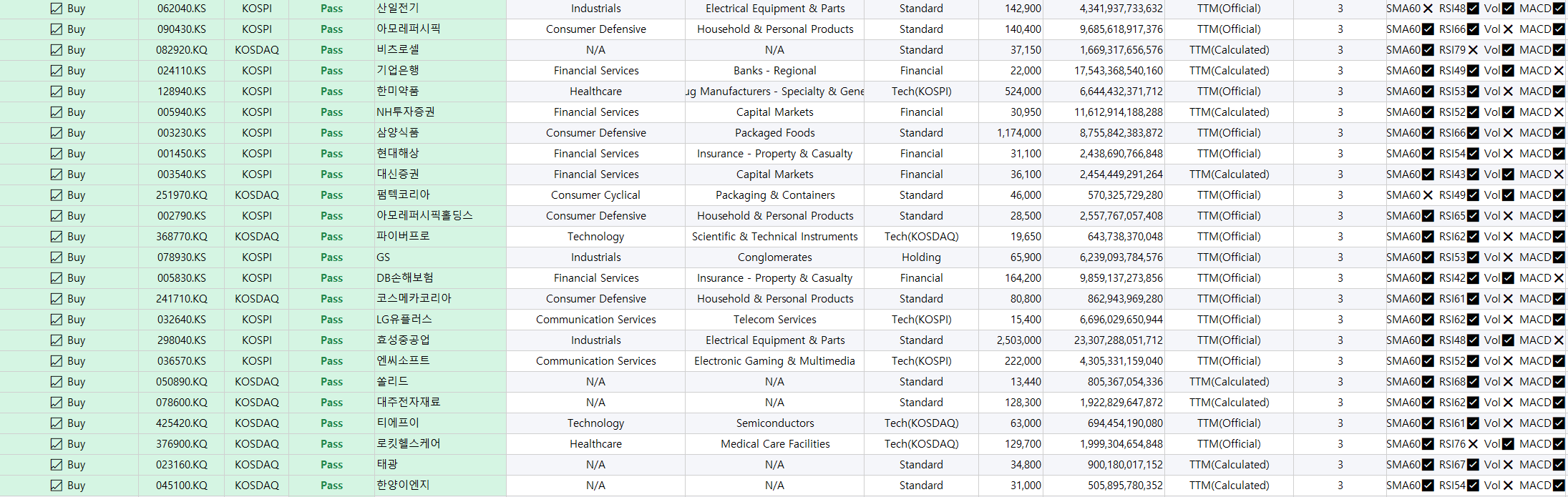Click the MACD cross mark in the 024110.KS row
The image size is (1568, 497).
click(1559, 71)
